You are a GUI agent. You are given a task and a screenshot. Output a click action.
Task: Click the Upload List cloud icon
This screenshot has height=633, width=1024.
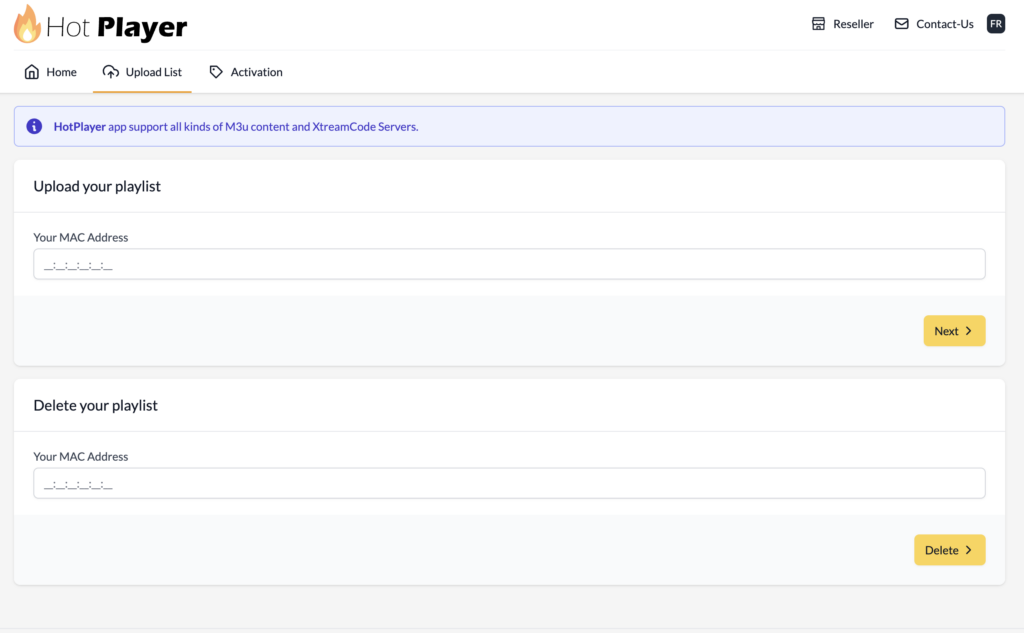pos(111,72)
